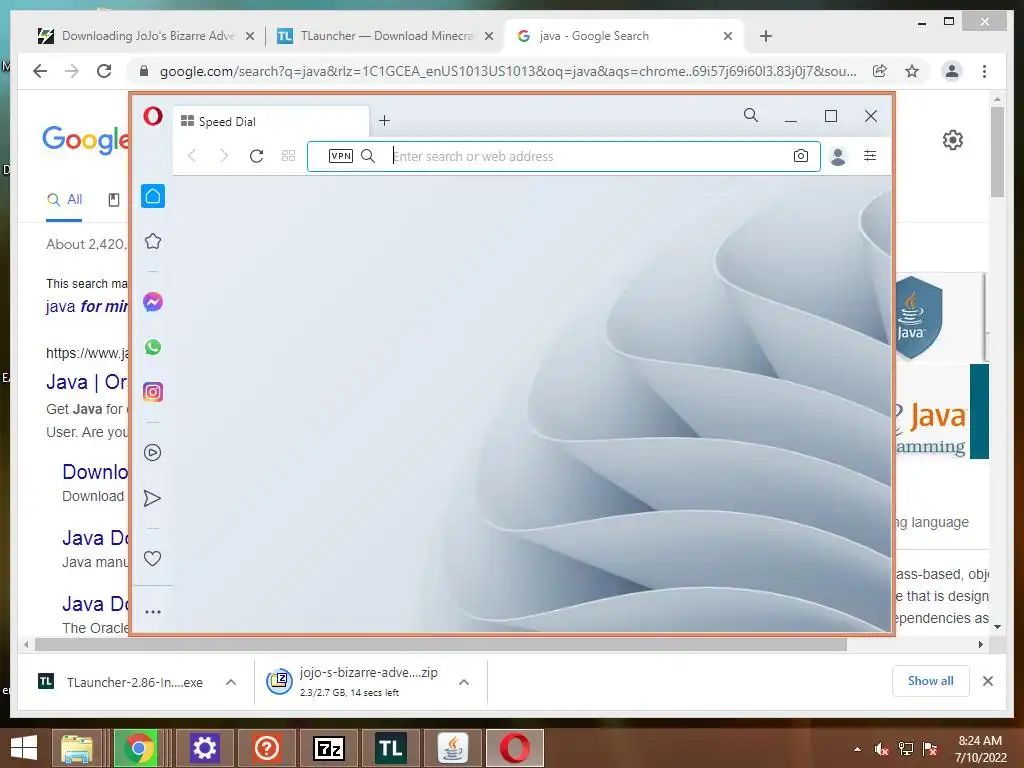Open Opera search tabs magnifier

[751, 116]
